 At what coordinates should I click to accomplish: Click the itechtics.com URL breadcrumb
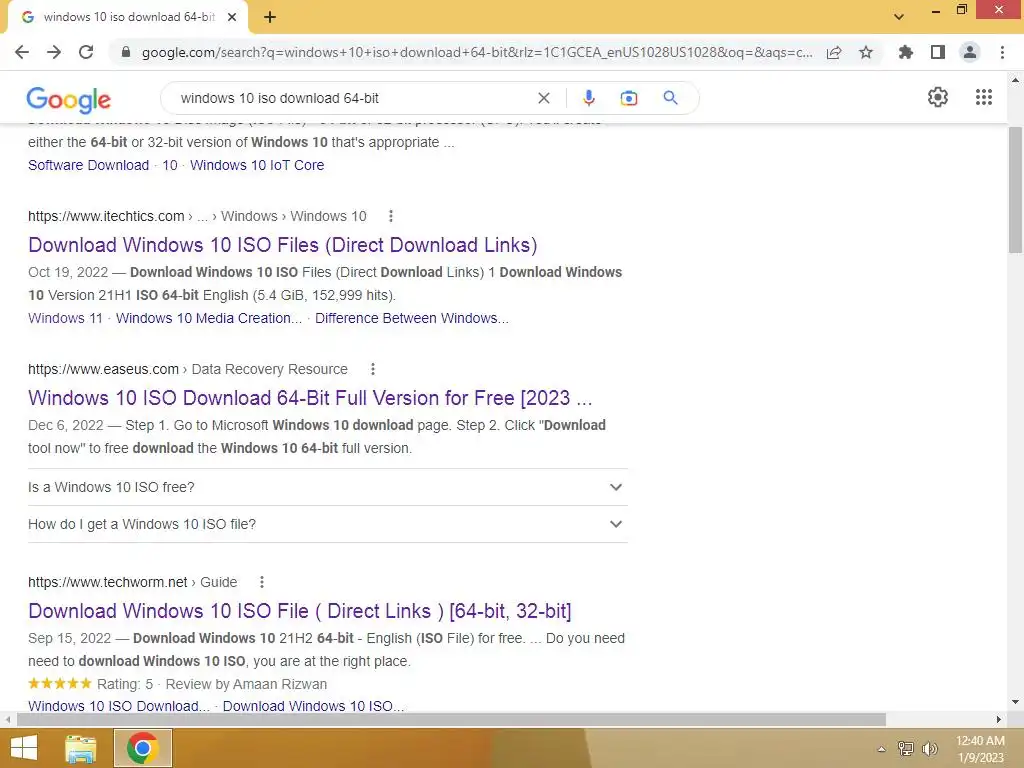(106, 216)
